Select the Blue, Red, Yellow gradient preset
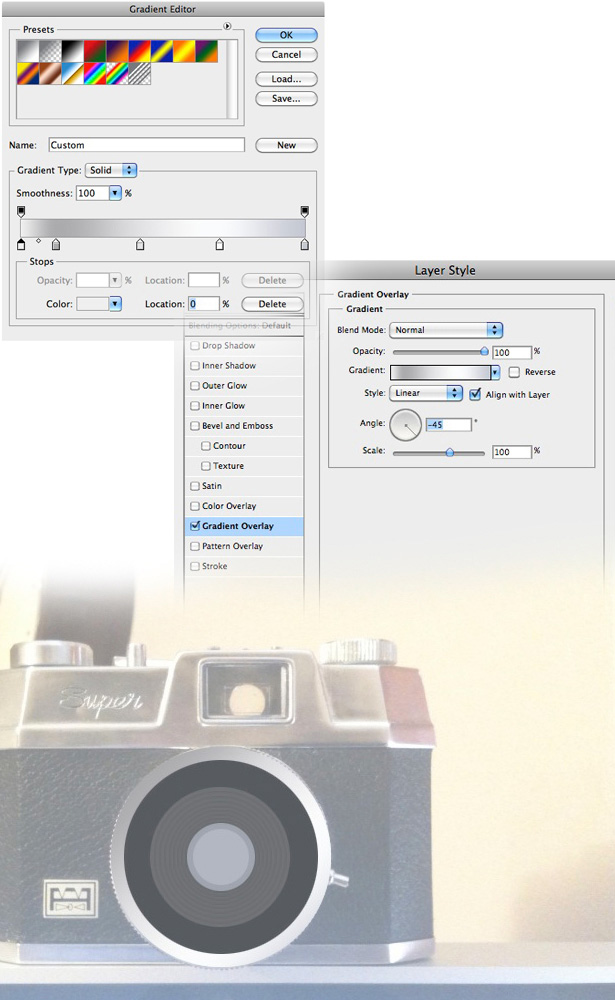615x1000 pixels. tap(140, 51)
